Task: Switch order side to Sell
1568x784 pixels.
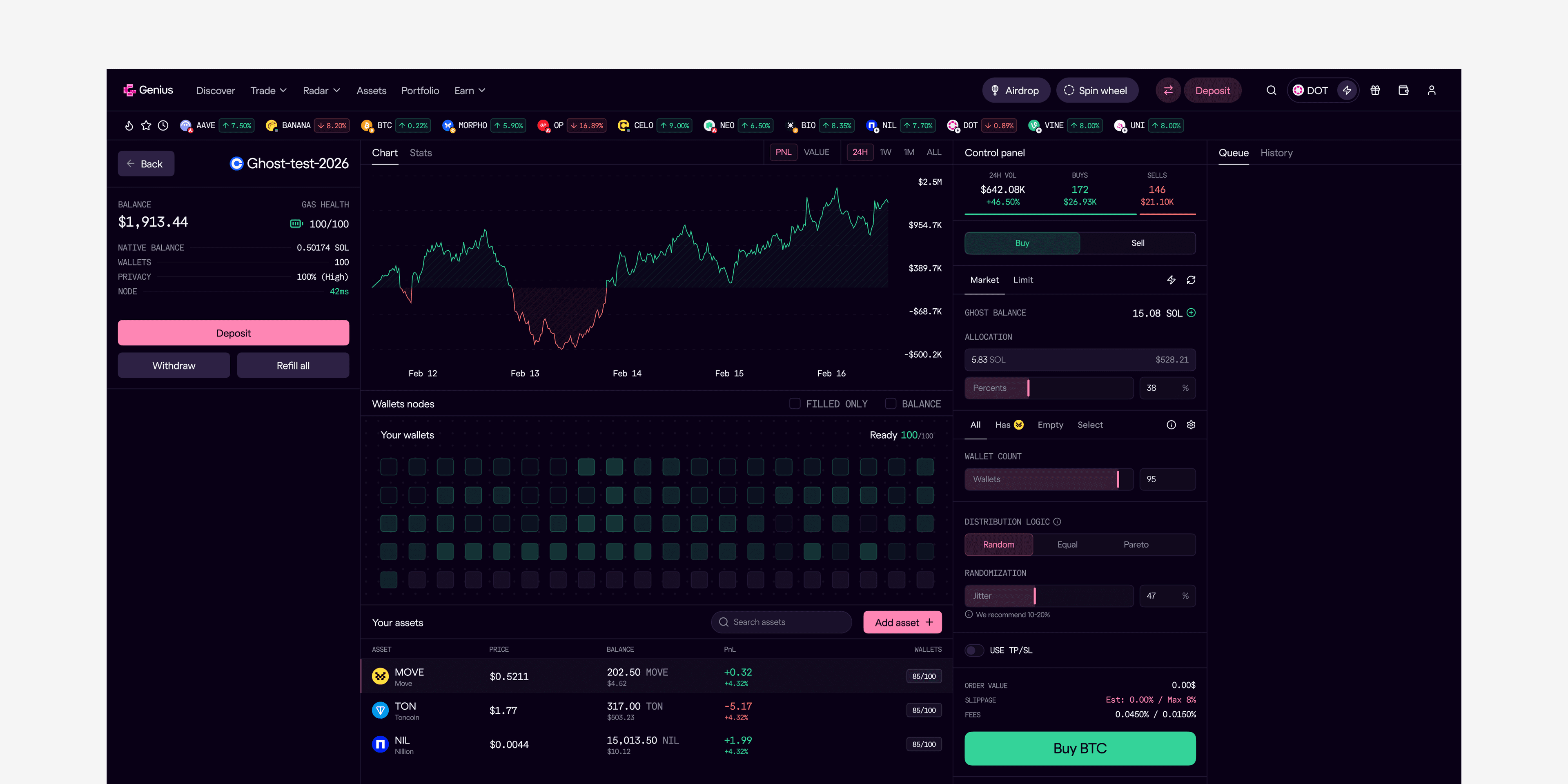Action: (x=1138, y=243)
